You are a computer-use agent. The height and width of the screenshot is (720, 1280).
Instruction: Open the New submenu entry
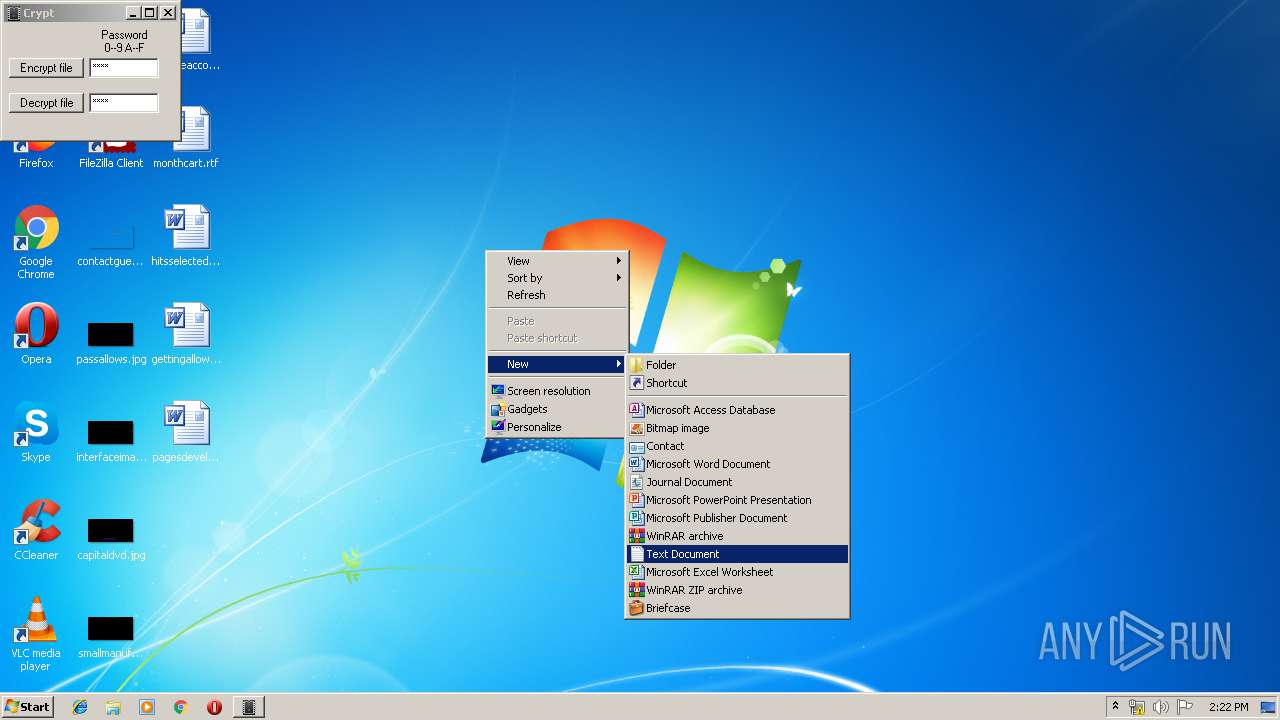(557, 364)
